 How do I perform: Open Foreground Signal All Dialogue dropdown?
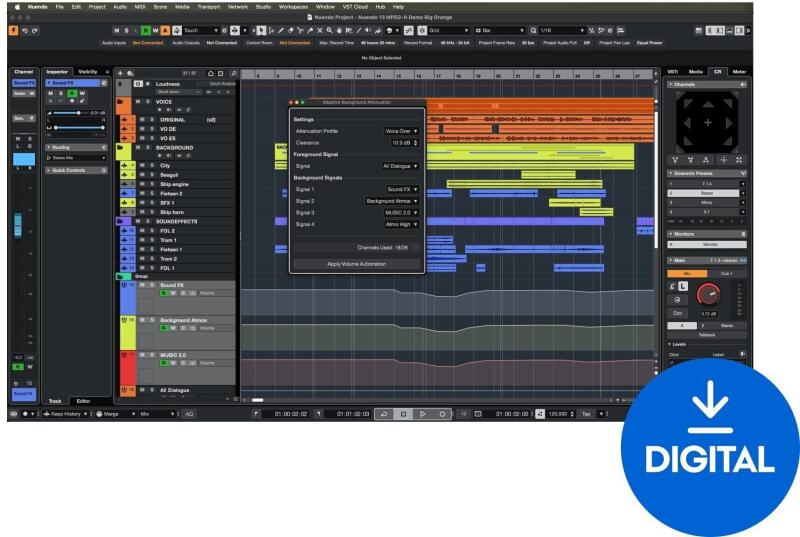click(400, 166)
